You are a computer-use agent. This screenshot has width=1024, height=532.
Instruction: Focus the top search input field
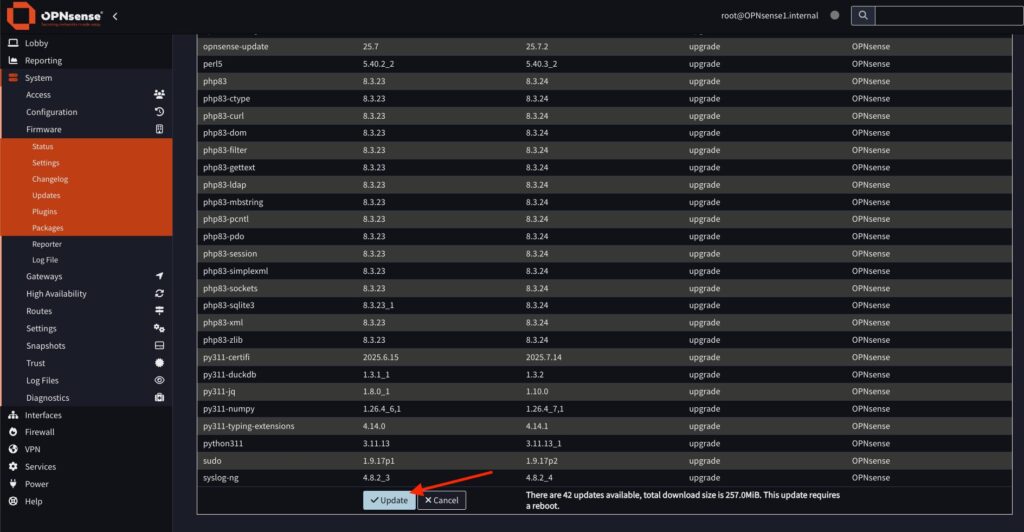click(948, 16)
